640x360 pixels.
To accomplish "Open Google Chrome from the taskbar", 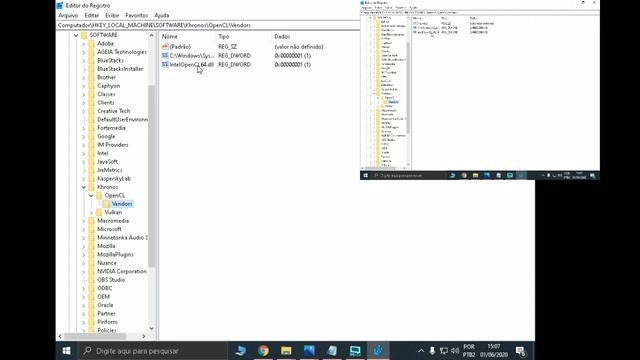I will (x=263, y=351).
